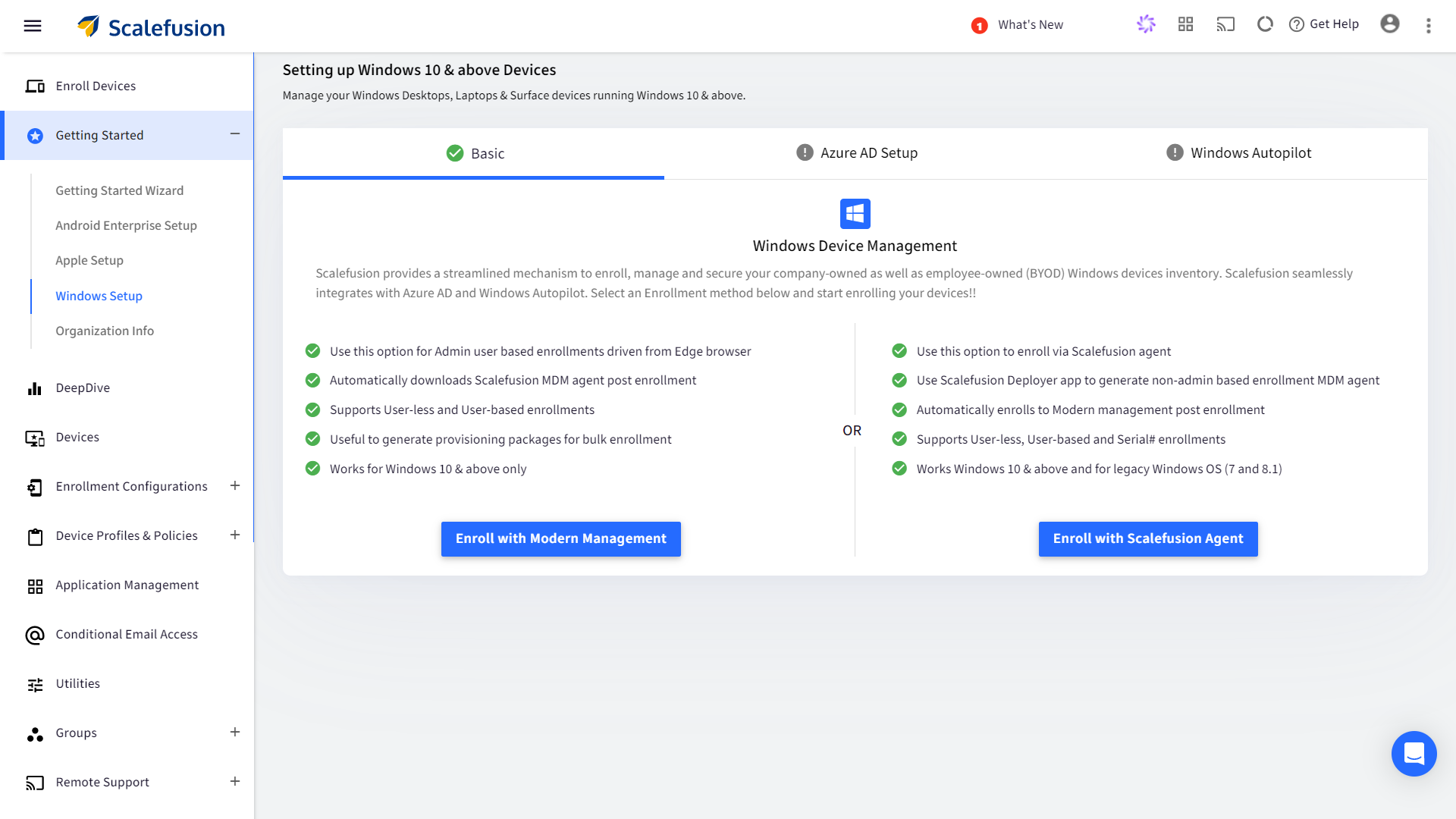The width and height of the screenshot is (1456, 819).
Task: Click the Azure AD Setup warning icon
Action: pos(805,152)
